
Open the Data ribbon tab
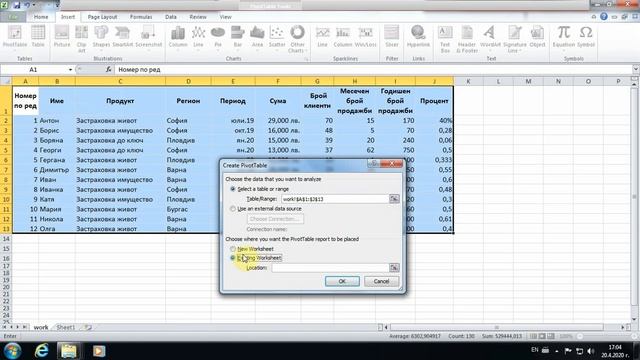point(171,17)
